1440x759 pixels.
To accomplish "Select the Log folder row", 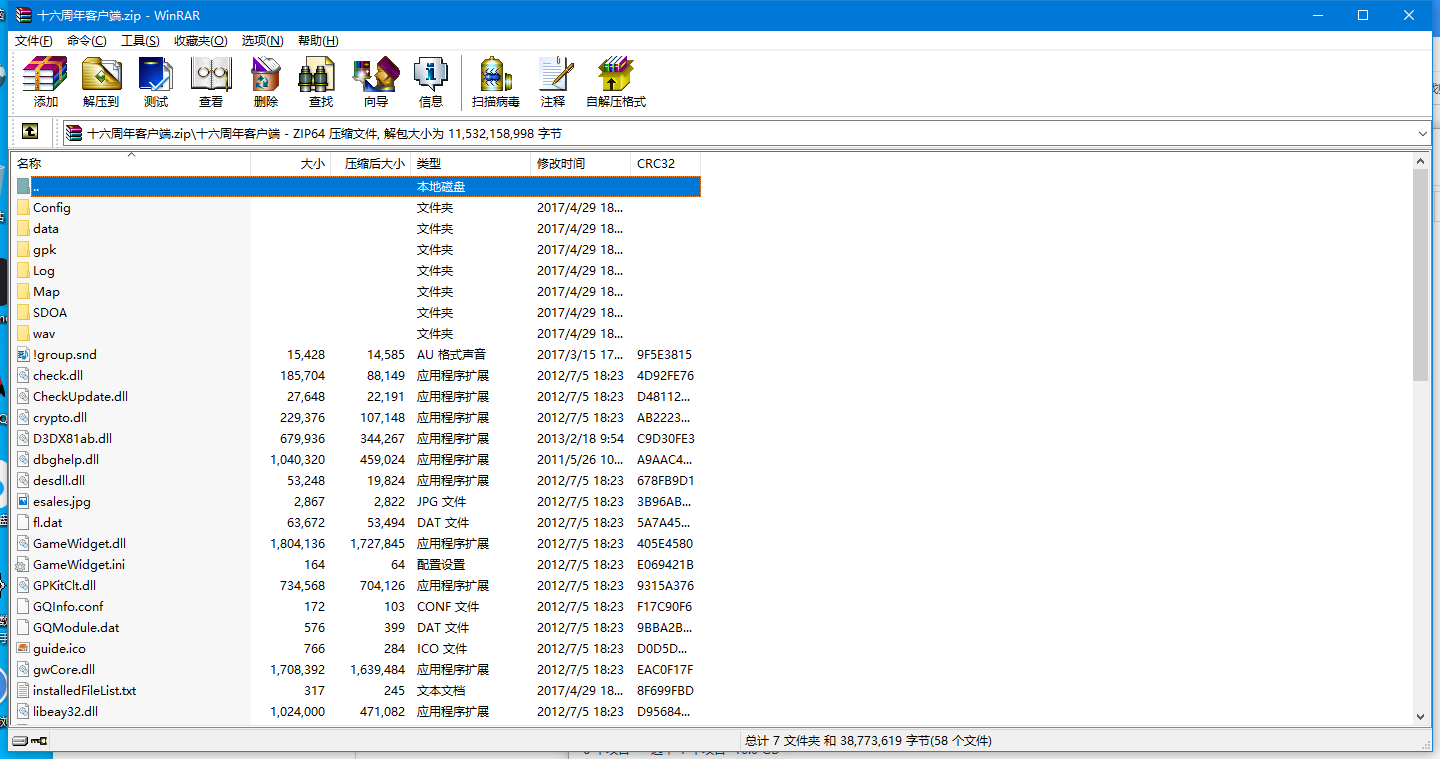I will point(357,271).
